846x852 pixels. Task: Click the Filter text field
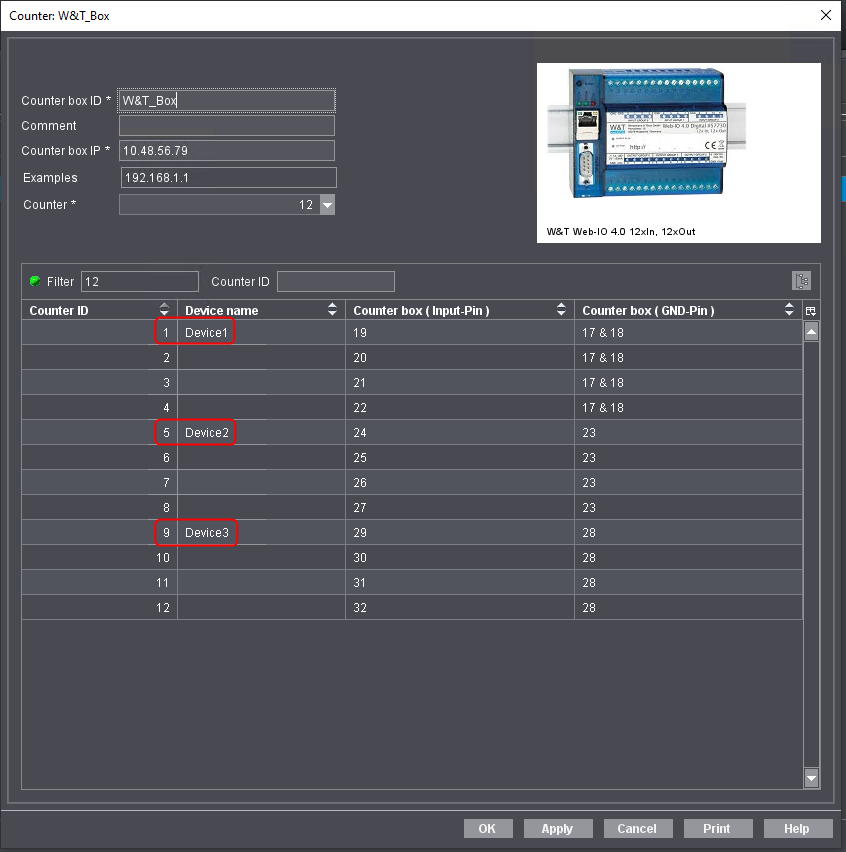pyautogui.click(x=139, y=282)
